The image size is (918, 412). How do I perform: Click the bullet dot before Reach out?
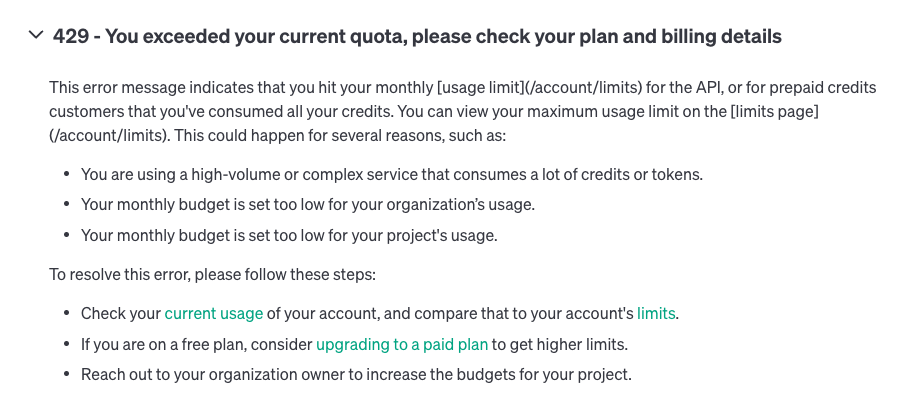67,374
